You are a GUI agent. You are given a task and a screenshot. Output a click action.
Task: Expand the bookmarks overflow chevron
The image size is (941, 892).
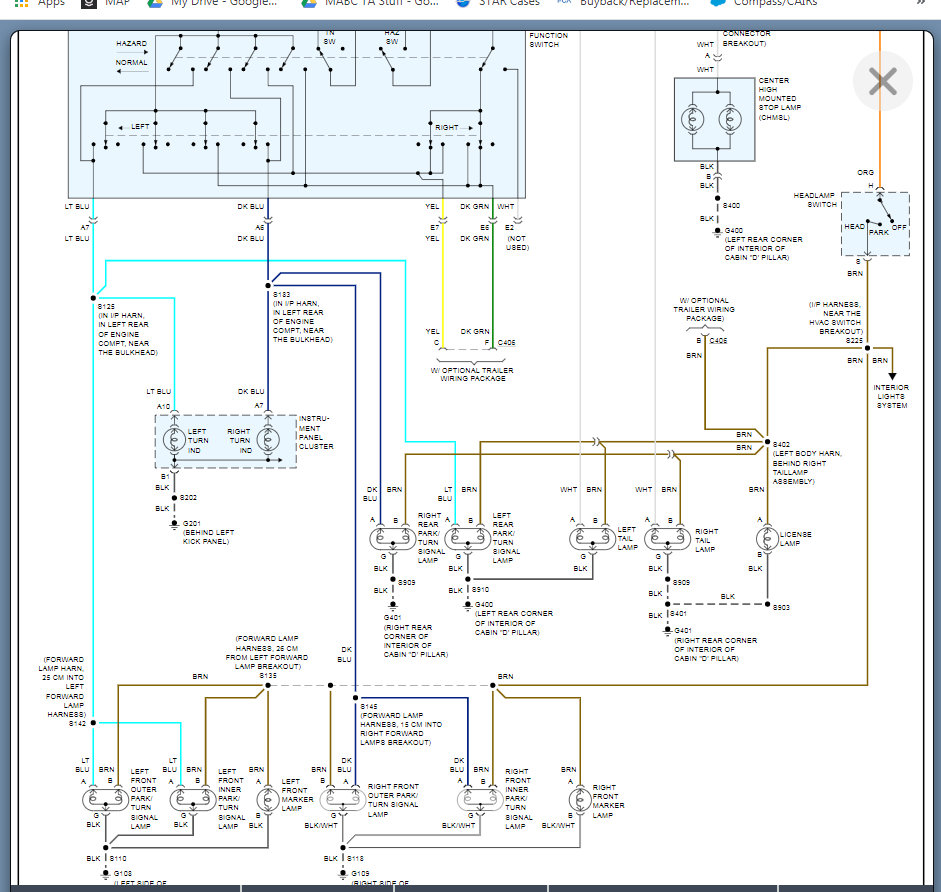920,3
